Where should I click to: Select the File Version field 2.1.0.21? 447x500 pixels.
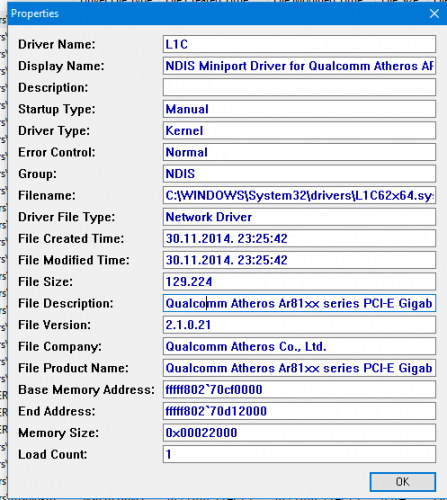click(x=299, y=325)
